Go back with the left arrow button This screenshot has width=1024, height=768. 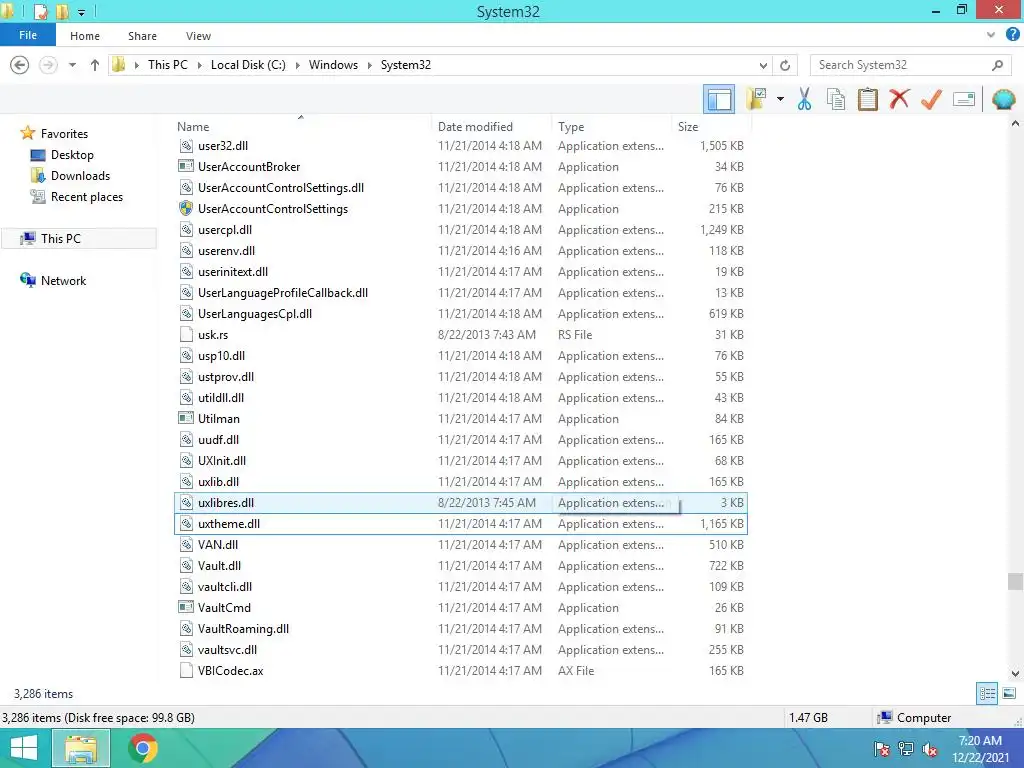(x=20, y=65)
